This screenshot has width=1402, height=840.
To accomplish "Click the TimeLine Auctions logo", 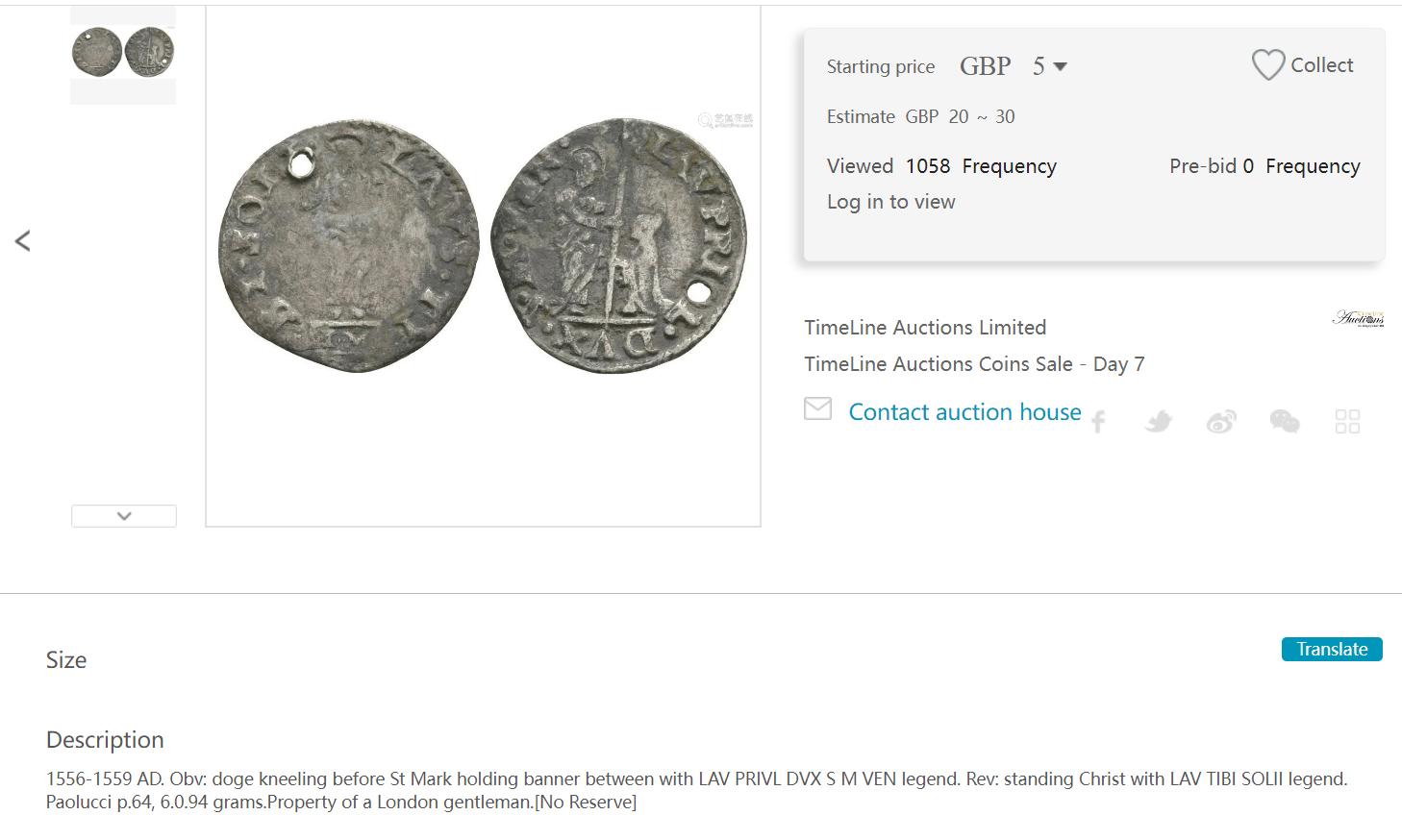I will click(x=1358, y=318).
